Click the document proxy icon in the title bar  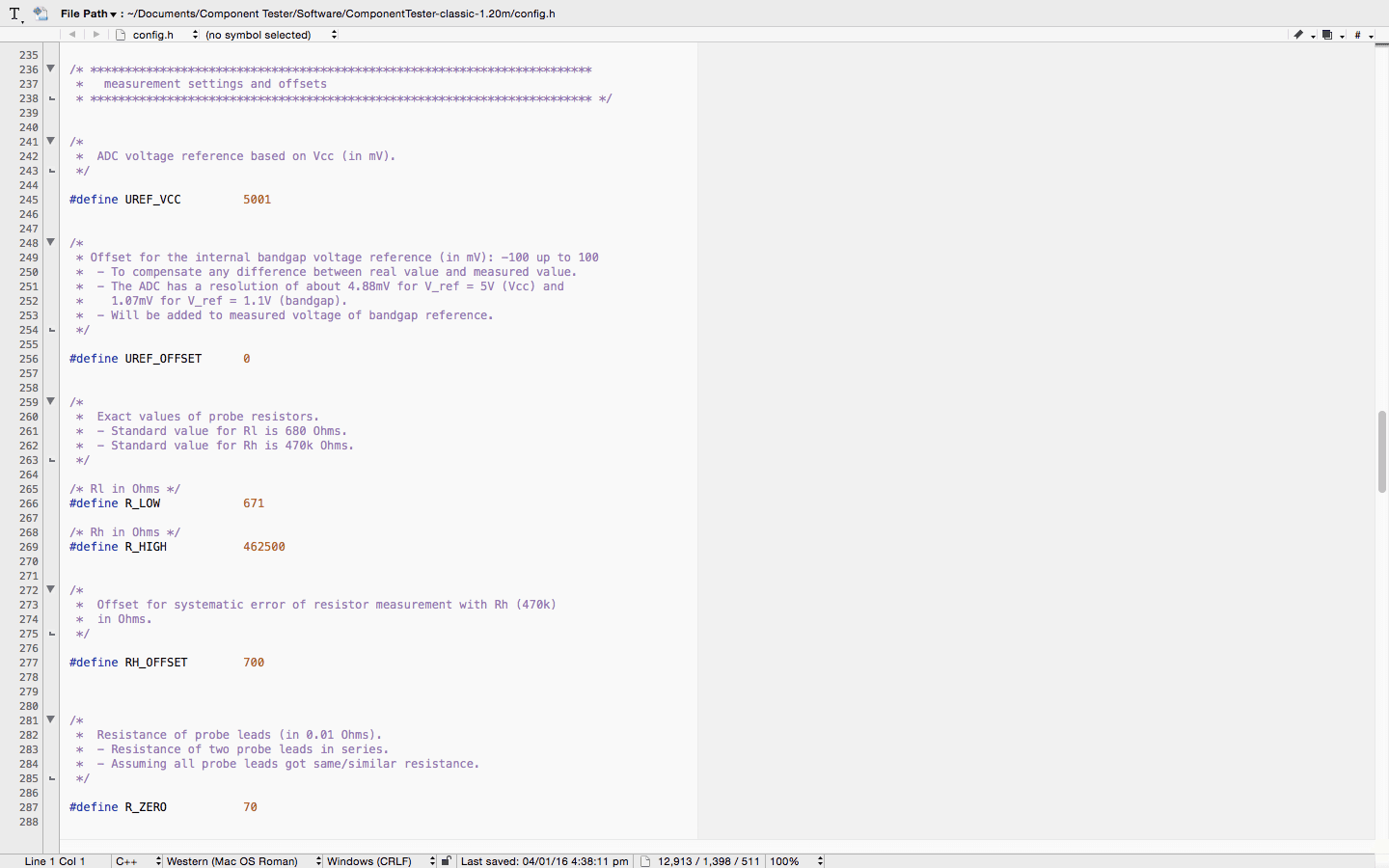point(40,13)
